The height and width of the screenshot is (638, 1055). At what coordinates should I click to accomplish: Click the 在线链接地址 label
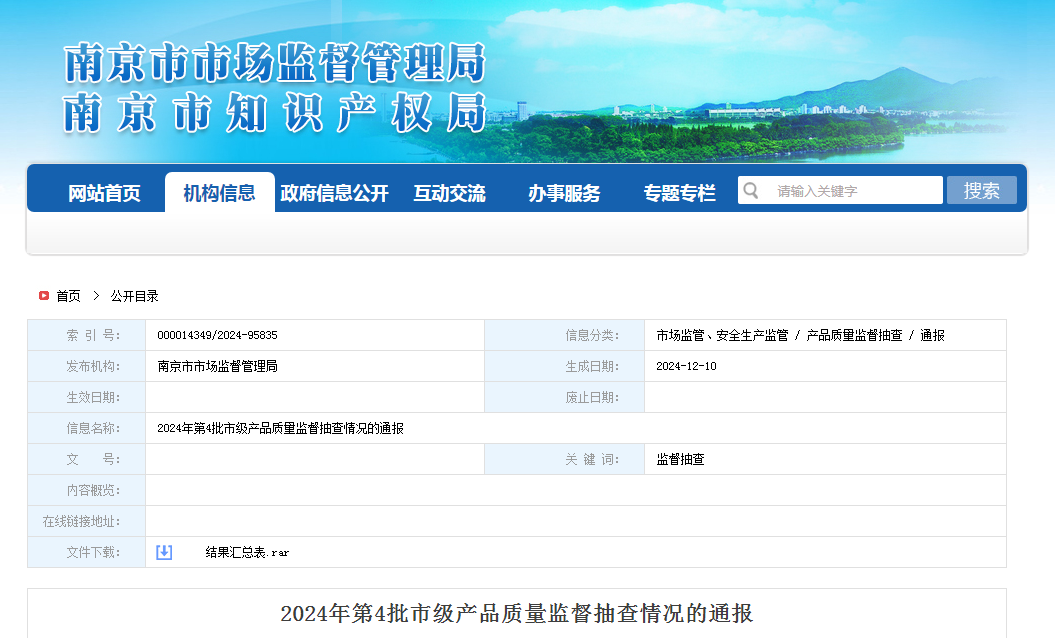point(81,521)
